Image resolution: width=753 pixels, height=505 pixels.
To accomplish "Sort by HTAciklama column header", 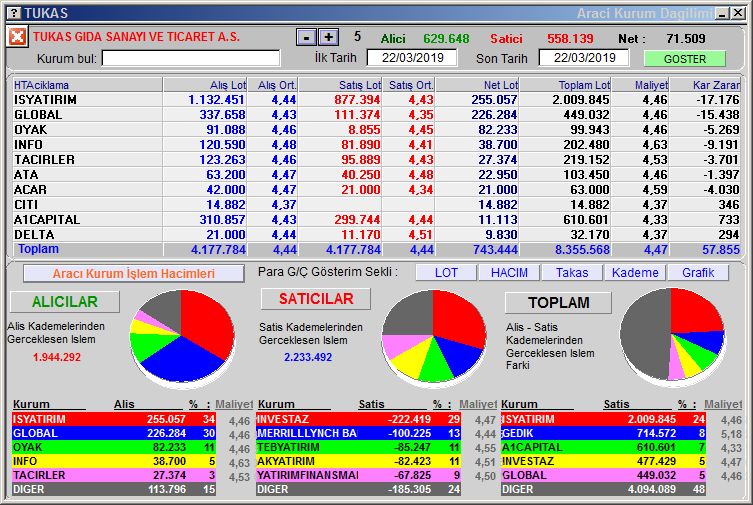I will click(87, 85).
